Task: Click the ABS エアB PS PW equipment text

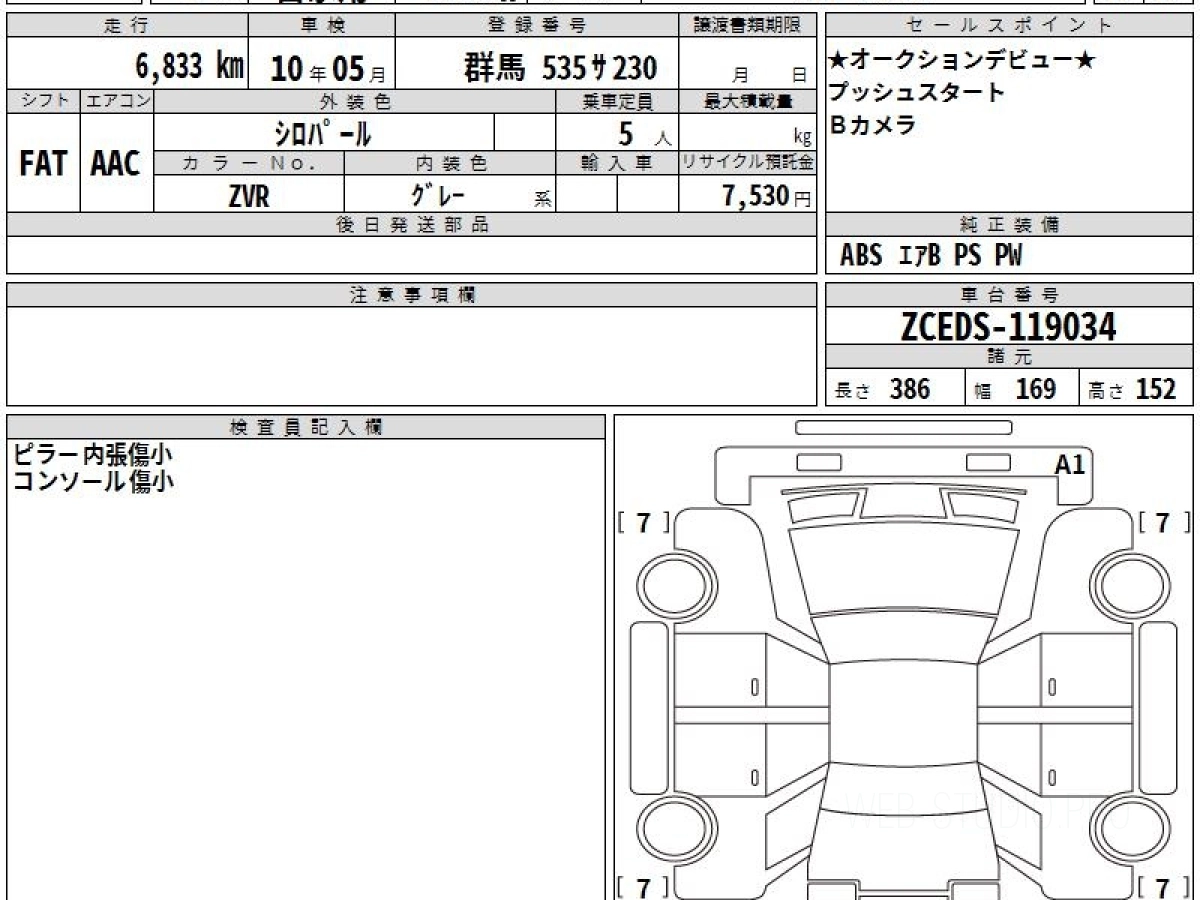Action: click(x=931, y=256)
